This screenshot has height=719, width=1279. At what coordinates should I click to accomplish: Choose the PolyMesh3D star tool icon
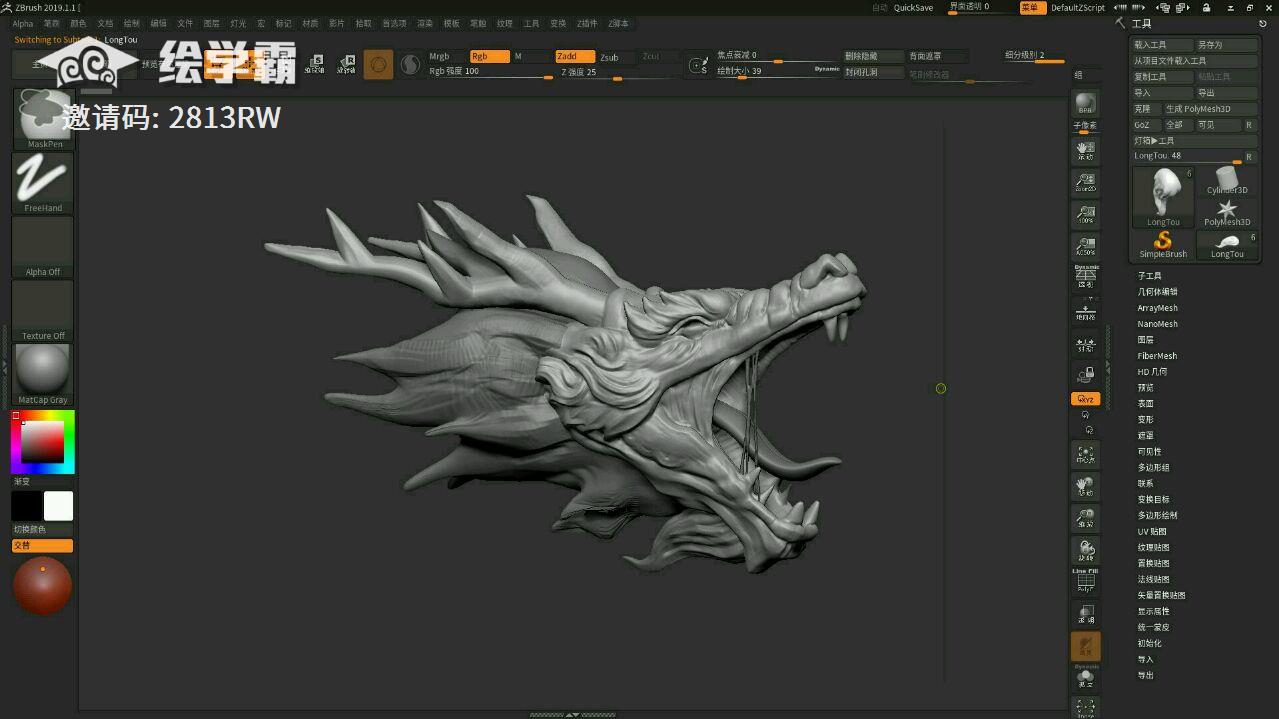1227,211
